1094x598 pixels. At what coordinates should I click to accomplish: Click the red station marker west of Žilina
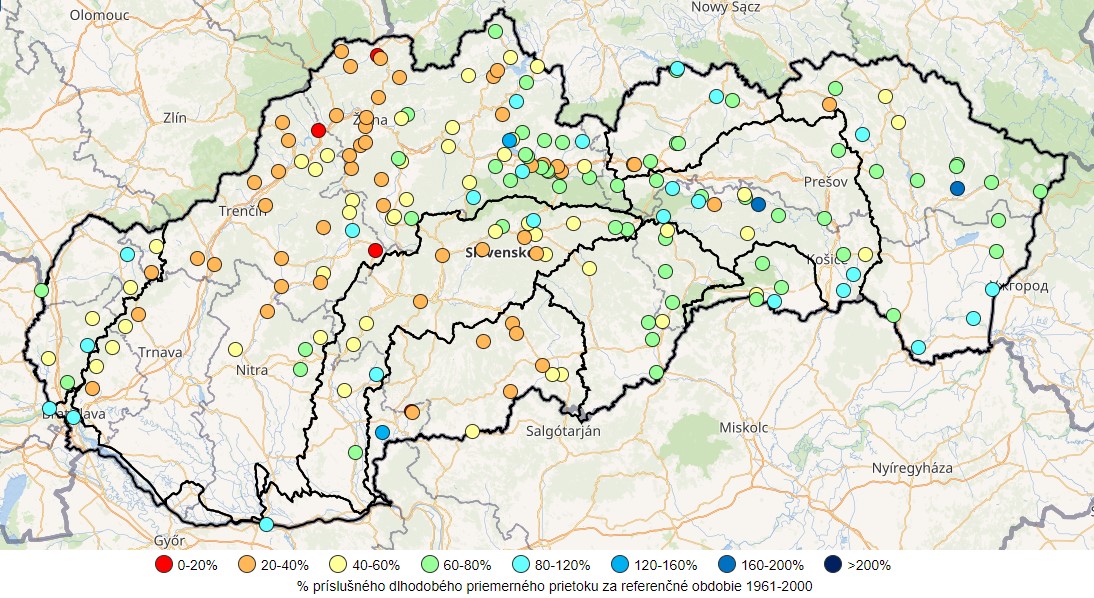tap(318, 130)
